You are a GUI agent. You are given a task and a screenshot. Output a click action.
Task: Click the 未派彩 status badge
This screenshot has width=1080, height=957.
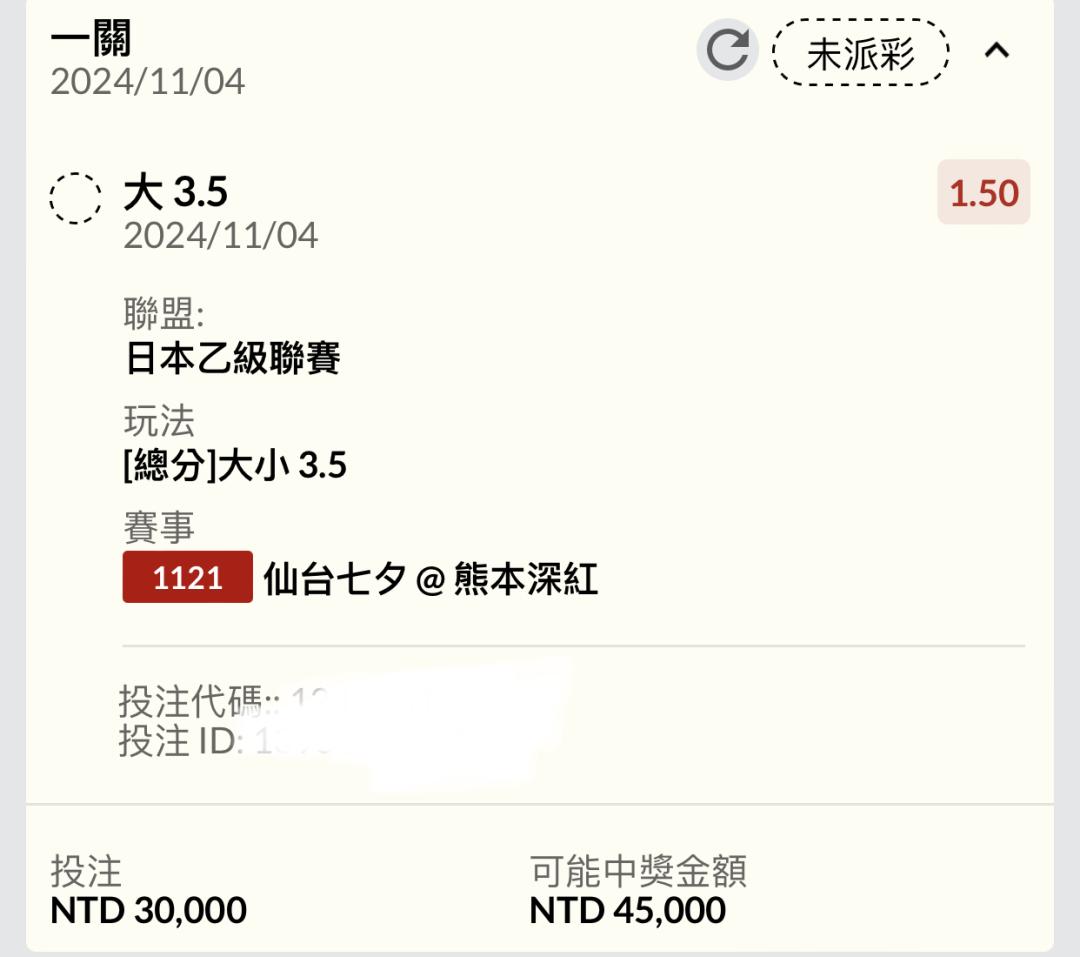click(x=860, y=52)
